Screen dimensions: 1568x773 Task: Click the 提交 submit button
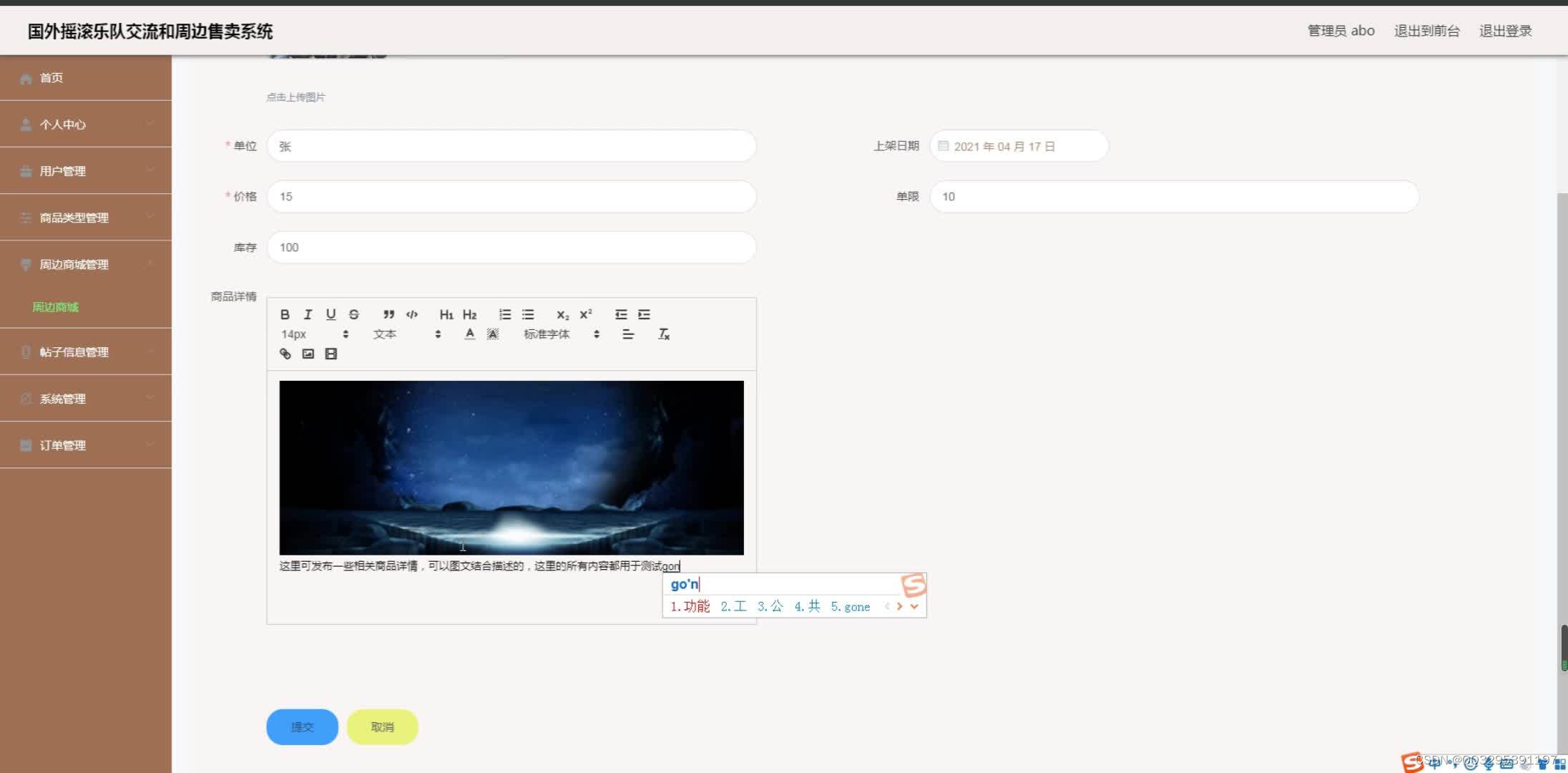pos(302,727)
